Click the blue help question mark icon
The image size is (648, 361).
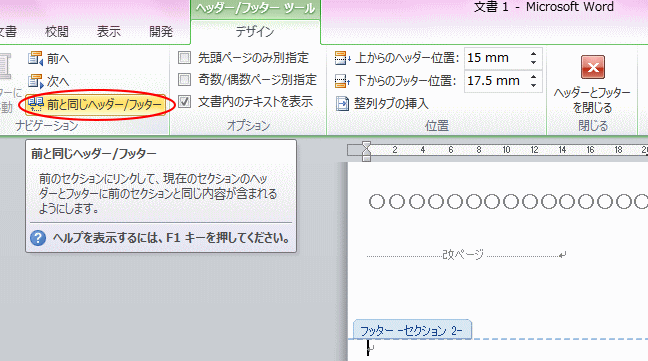tap(38, 238)
